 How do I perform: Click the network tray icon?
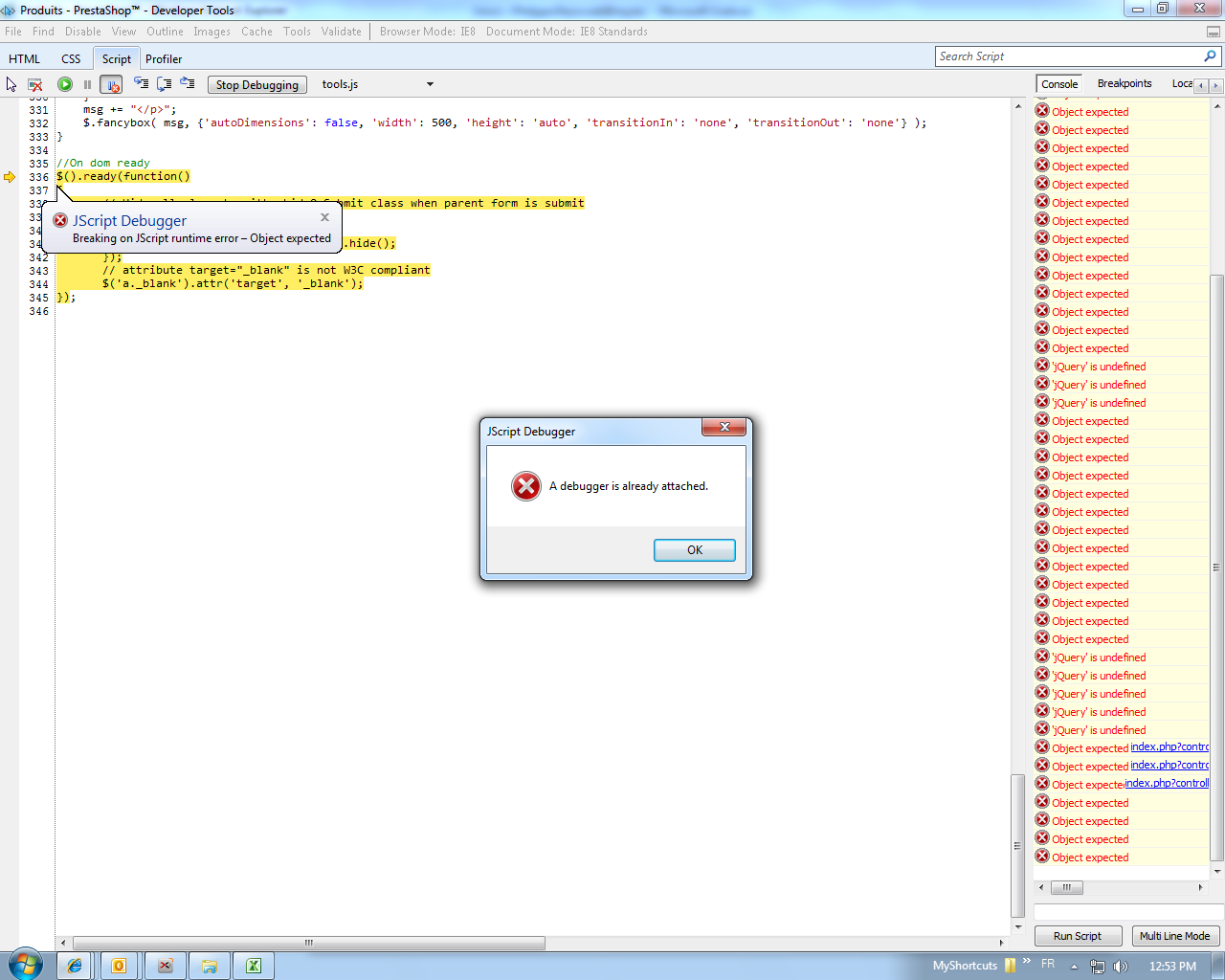pos(1098,967)
